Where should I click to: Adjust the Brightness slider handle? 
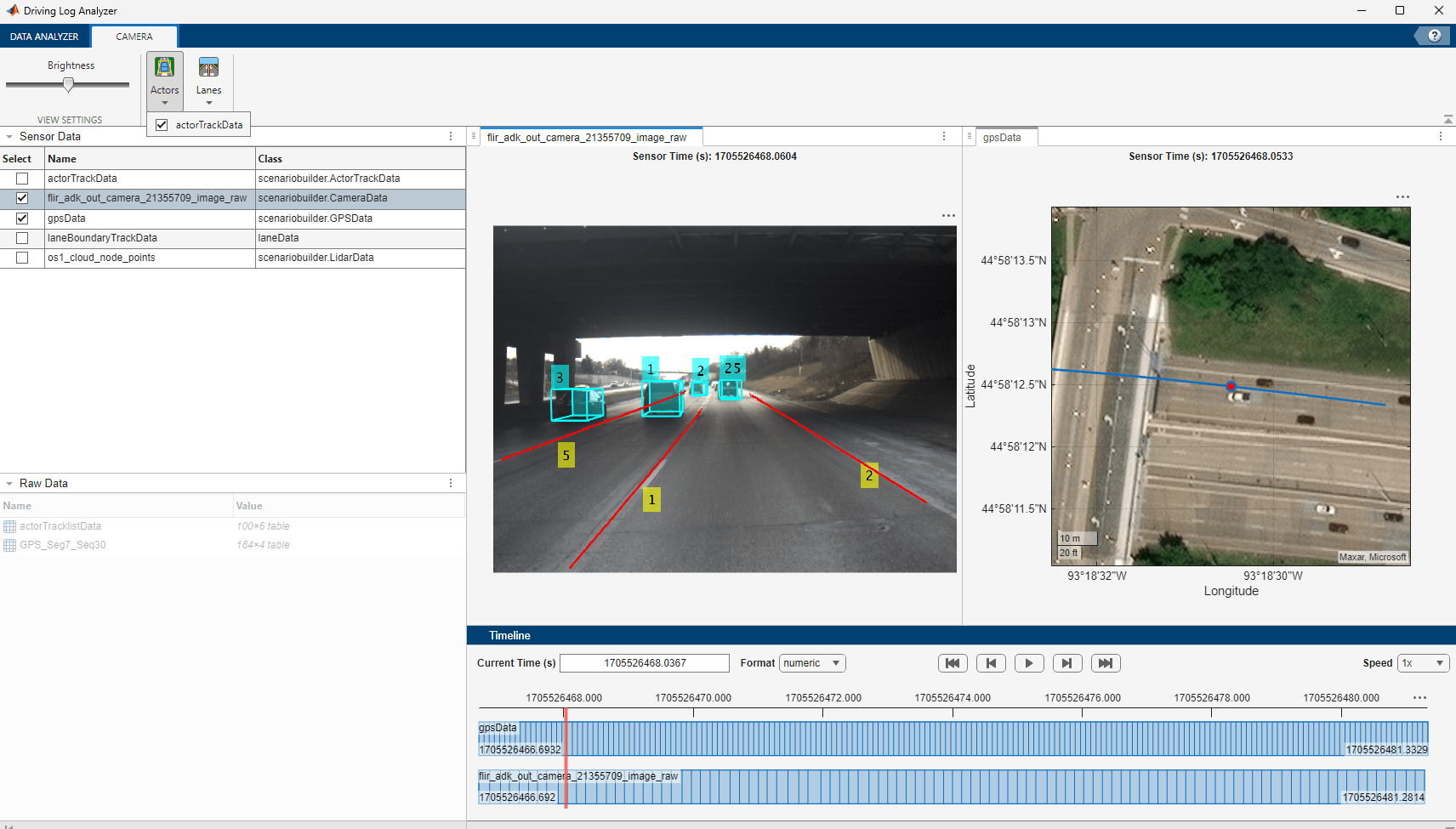coord(68,83)
